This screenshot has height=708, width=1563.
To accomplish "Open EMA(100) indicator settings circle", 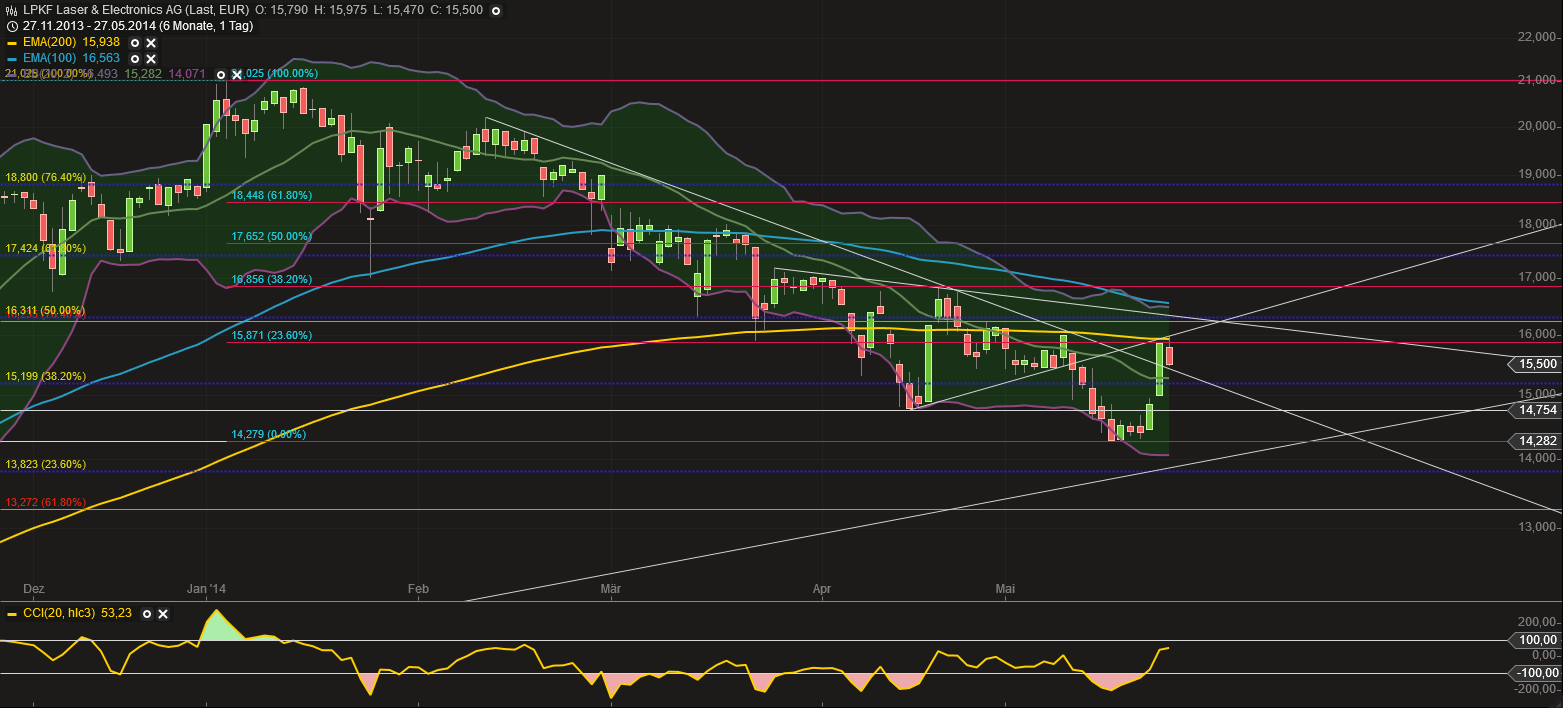I will (x=135, y=59).
